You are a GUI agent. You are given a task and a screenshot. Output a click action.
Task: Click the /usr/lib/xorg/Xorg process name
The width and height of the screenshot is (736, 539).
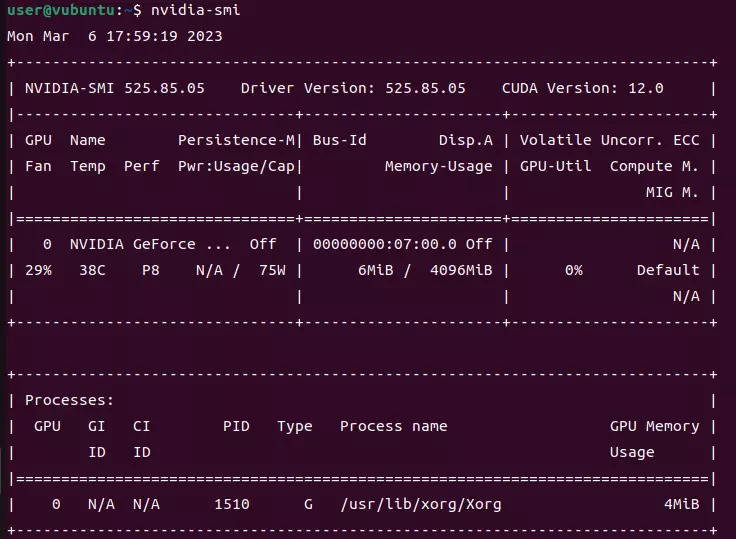[420, 505]
